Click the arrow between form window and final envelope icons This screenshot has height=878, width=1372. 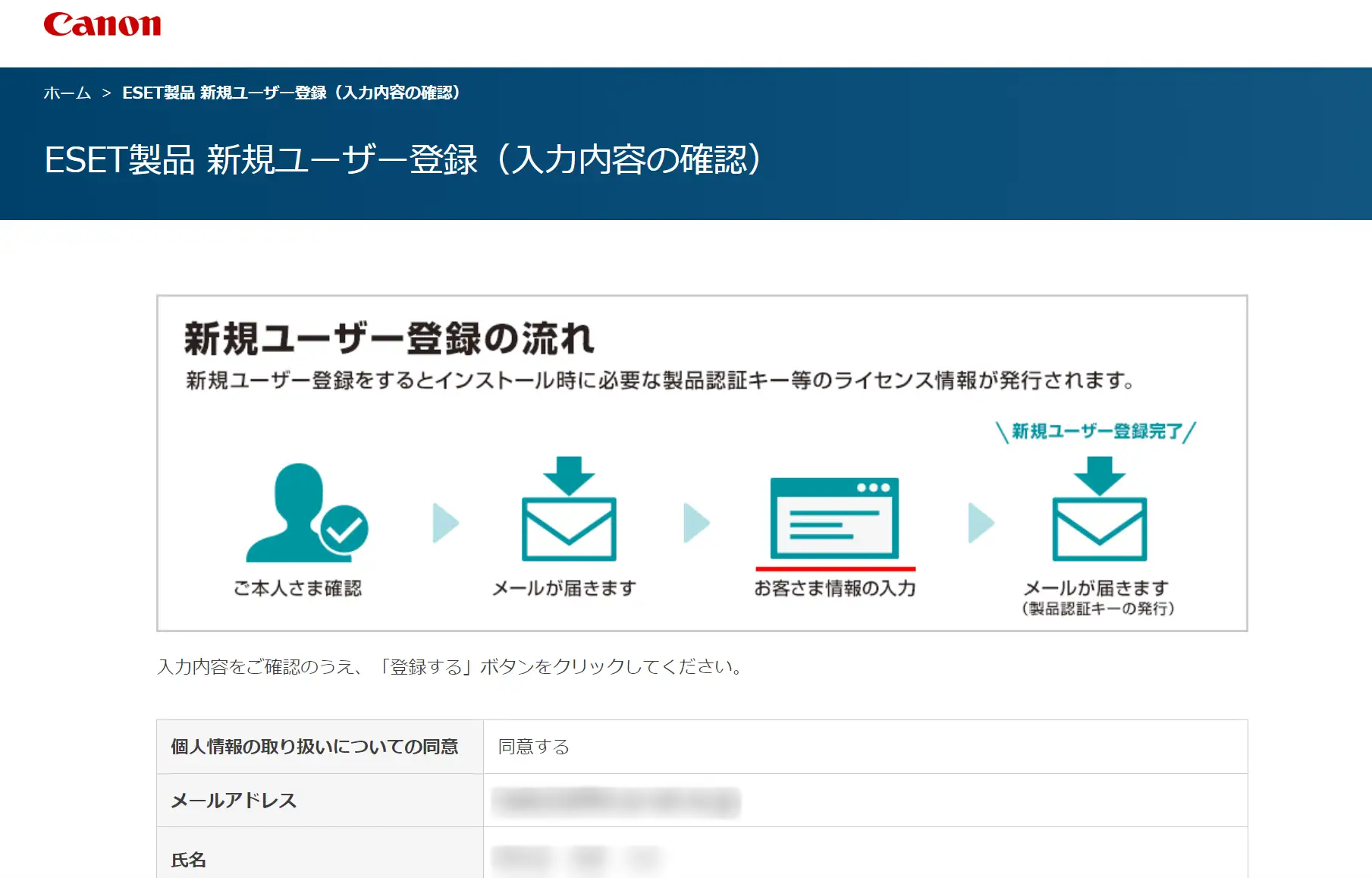981,523
